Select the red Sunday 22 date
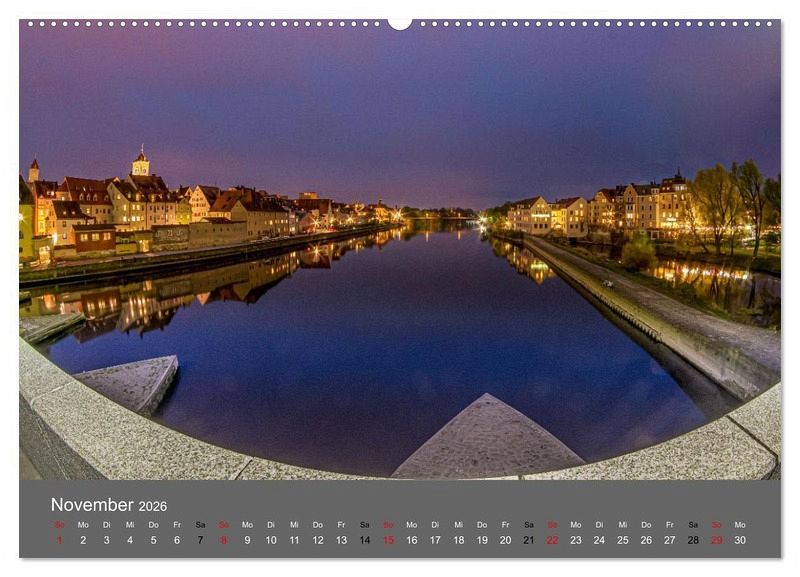Image resolution: width=800 pixels, height=577 pixels. (553, 540)
